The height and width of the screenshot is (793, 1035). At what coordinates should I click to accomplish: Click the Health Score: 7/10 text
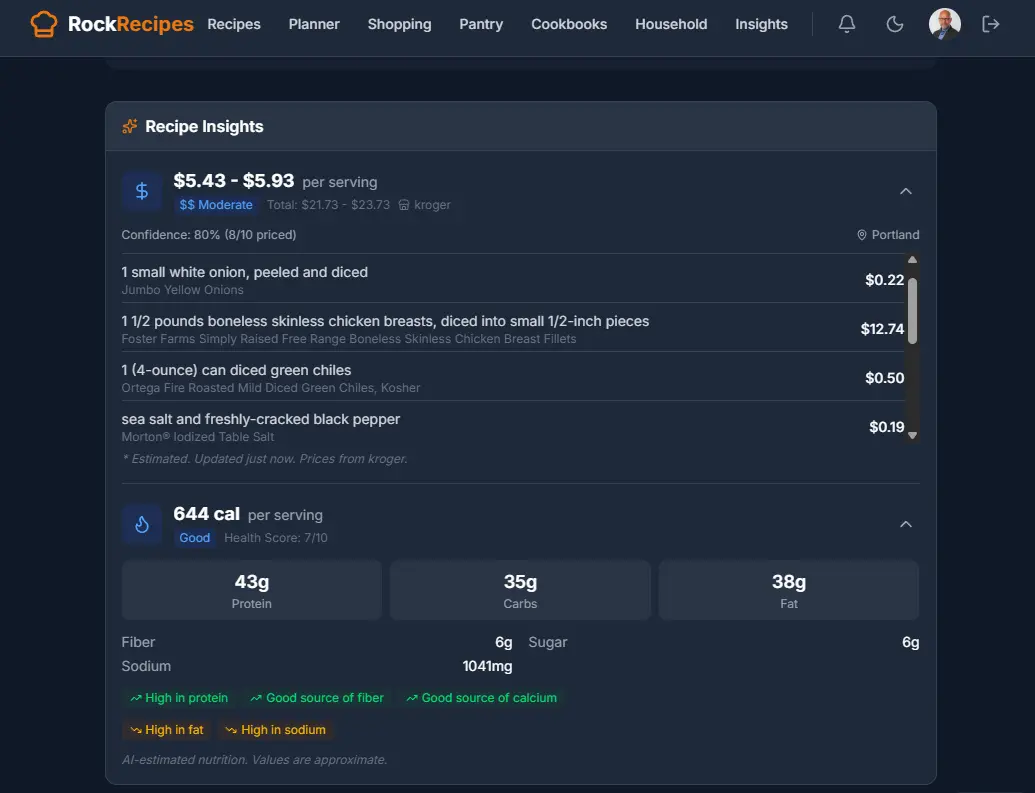coord(276,537)
